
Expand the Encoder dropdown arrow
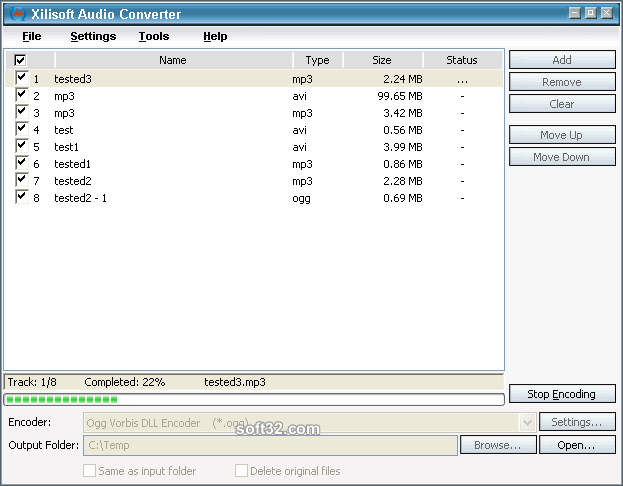pyautogui.click(x=527, y=422)
